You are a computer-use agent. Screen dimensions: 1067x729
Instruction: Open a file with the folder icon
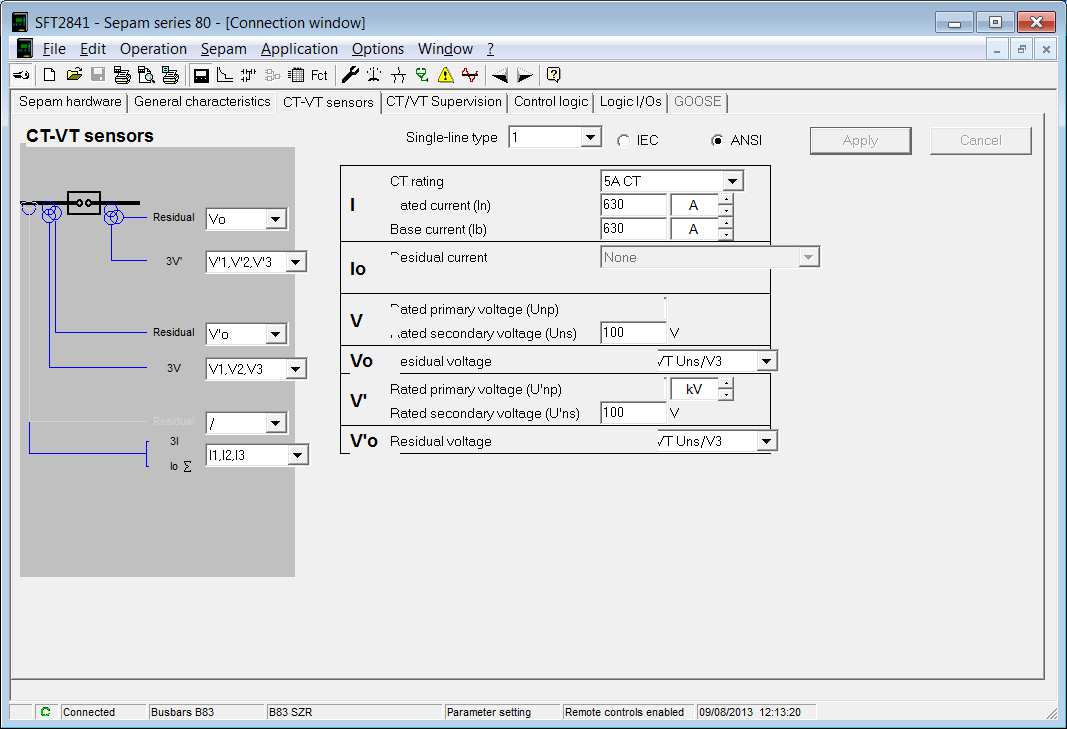pos(73,75)
